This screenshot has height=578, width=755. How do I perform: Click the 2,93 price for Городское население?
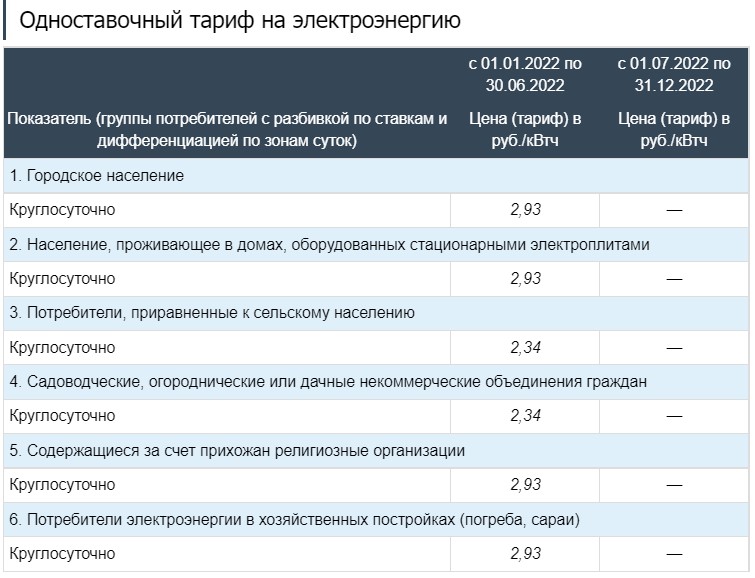(525, 210)
